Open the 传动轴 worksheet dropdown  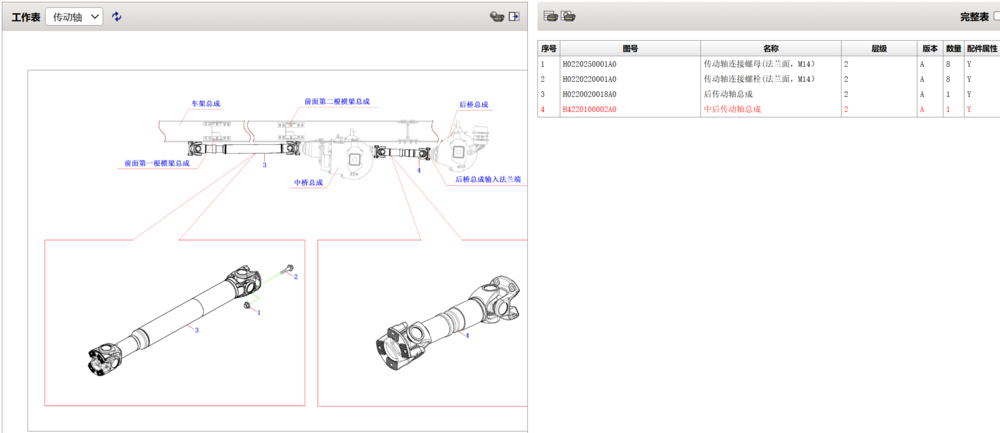75,17
